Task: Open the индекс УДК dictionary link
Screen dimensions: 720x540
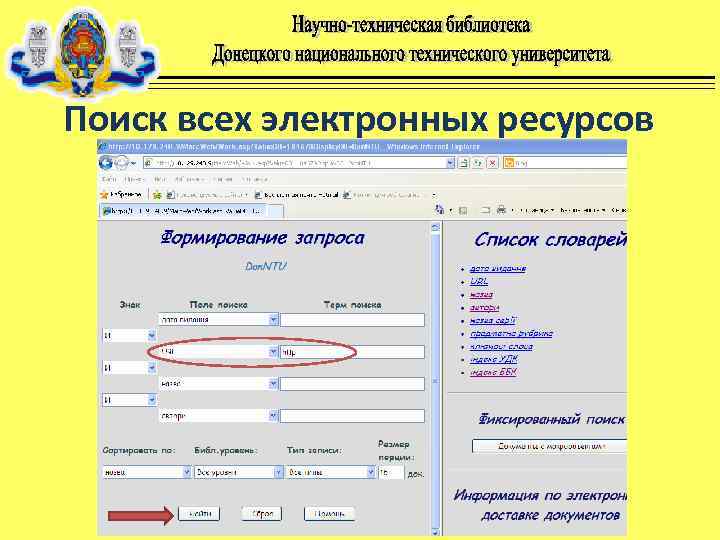Action: 494,360
